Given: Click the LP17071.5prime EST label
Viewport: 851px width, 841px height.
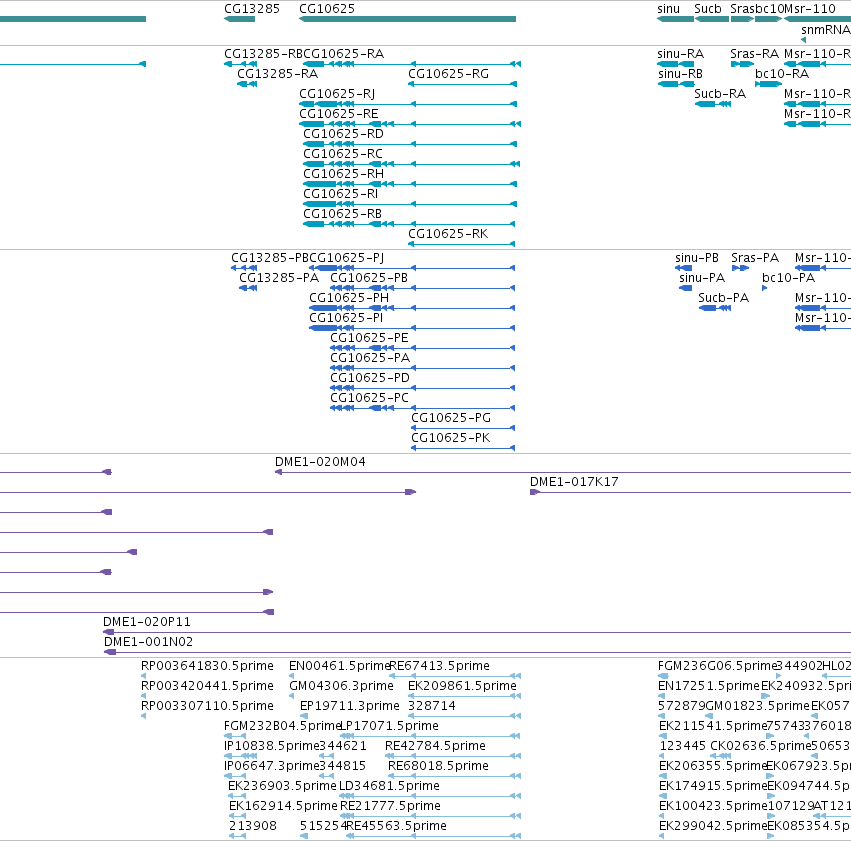Looking at the screenshot, I should tap(389, 726).
